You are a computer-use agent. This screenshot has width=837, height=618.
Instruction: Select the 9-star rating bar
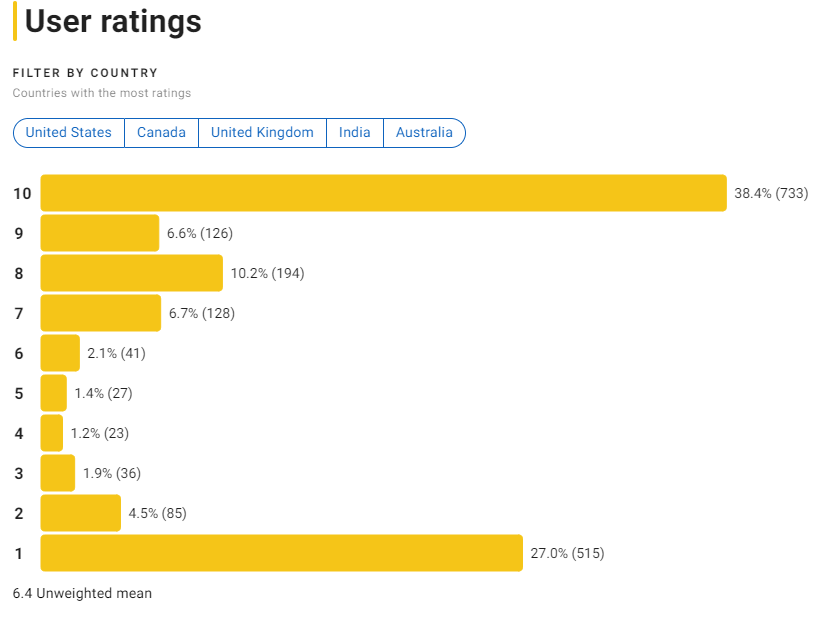(x=100, y=233)
